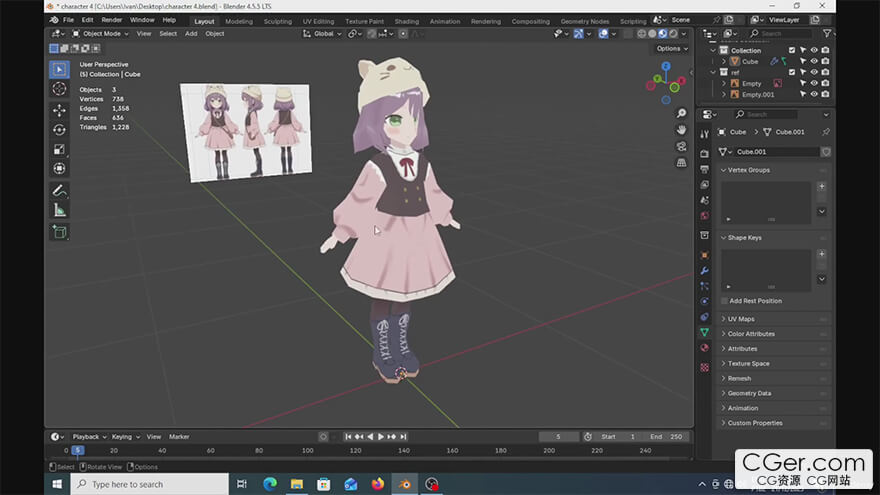Switch to the Sculpting workspace tab
Image resolution: width=880 pixels, height=495 pixels.
coord(277,20)
